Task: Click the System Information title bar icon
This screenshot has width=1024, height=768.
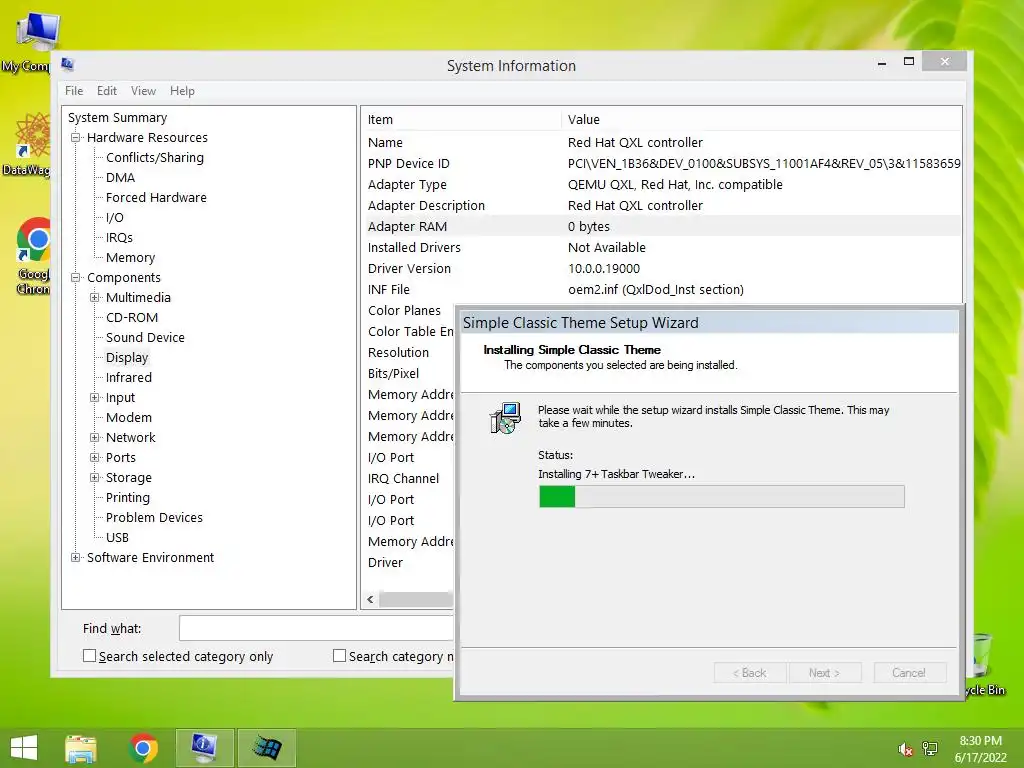Action: tap(67, 64)
